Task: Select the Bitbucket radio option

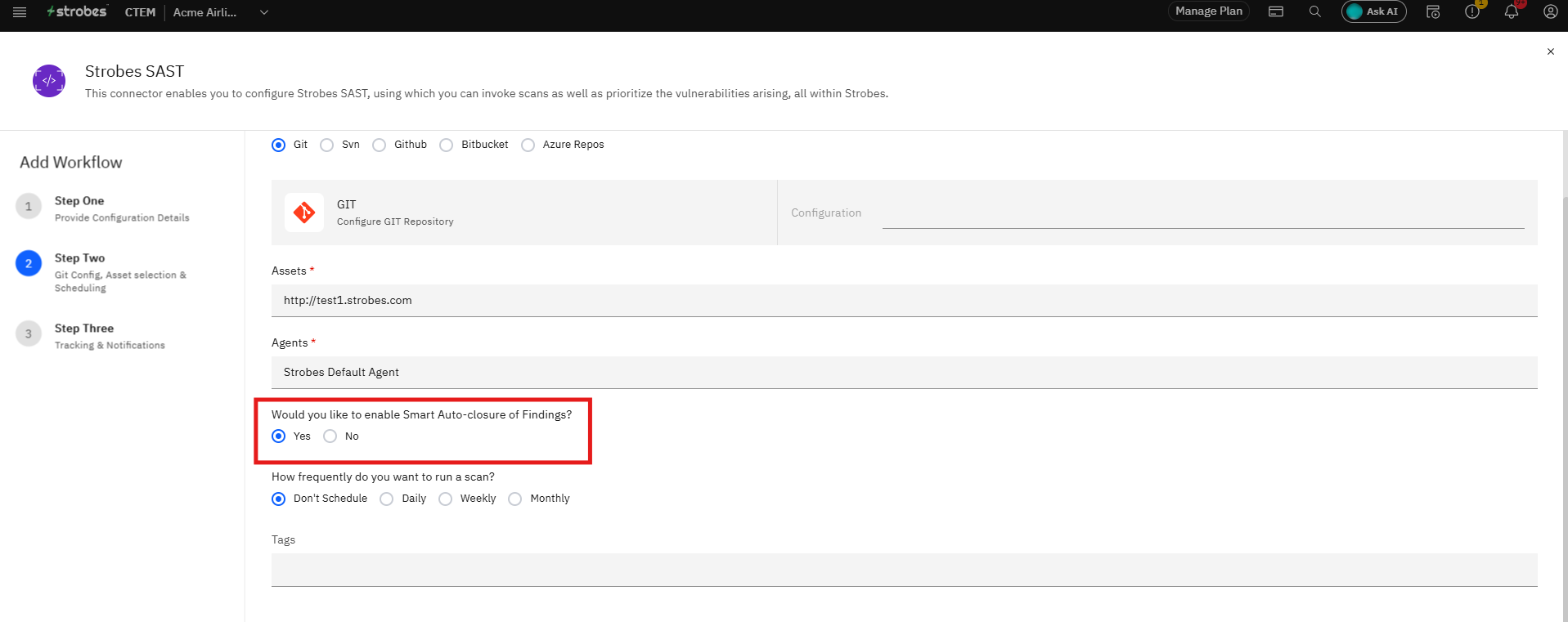Action: click(447, 145)
